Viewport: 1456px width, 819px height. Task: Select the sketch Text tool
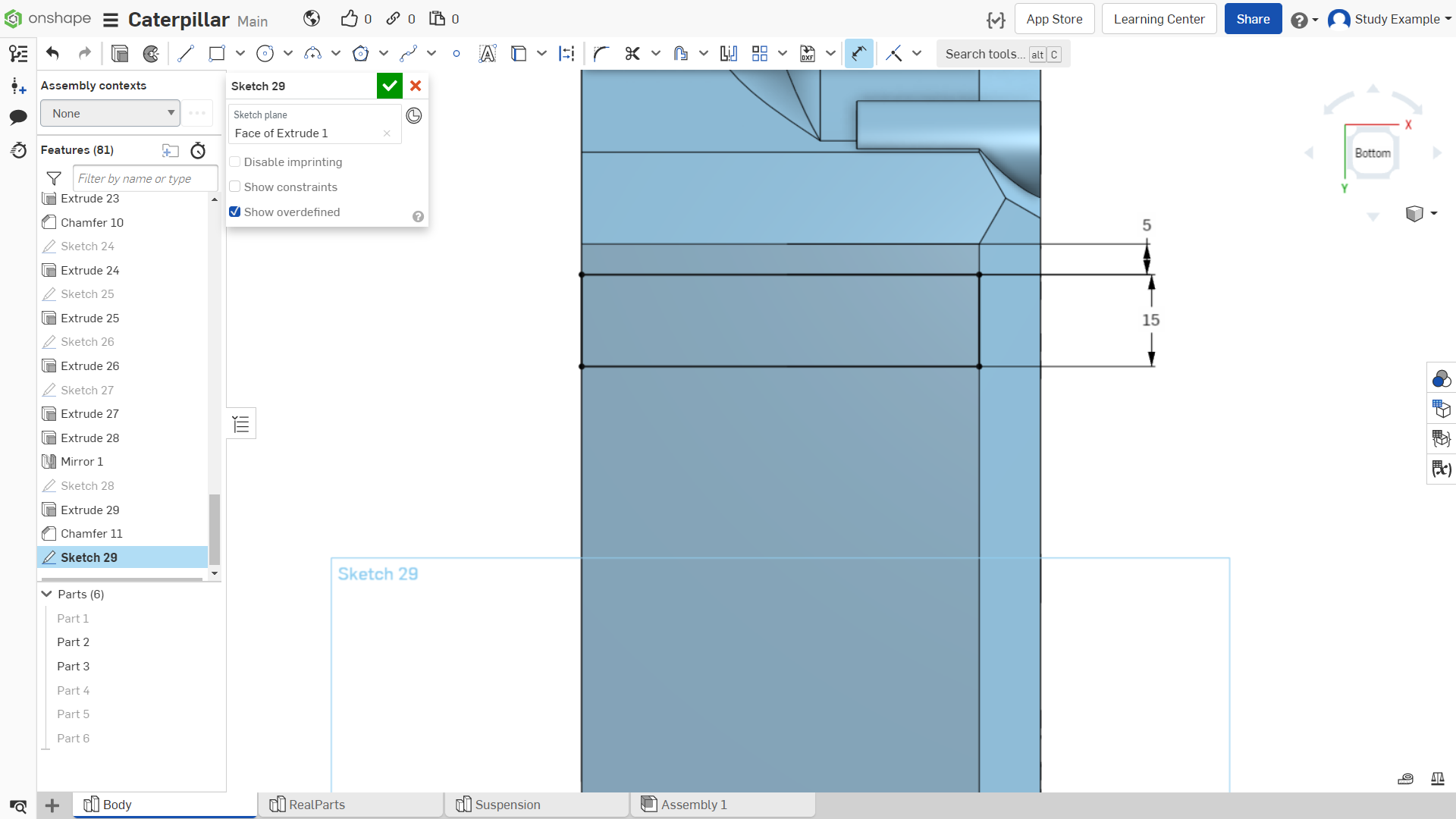pyautogui.click(x=488, y=54)
